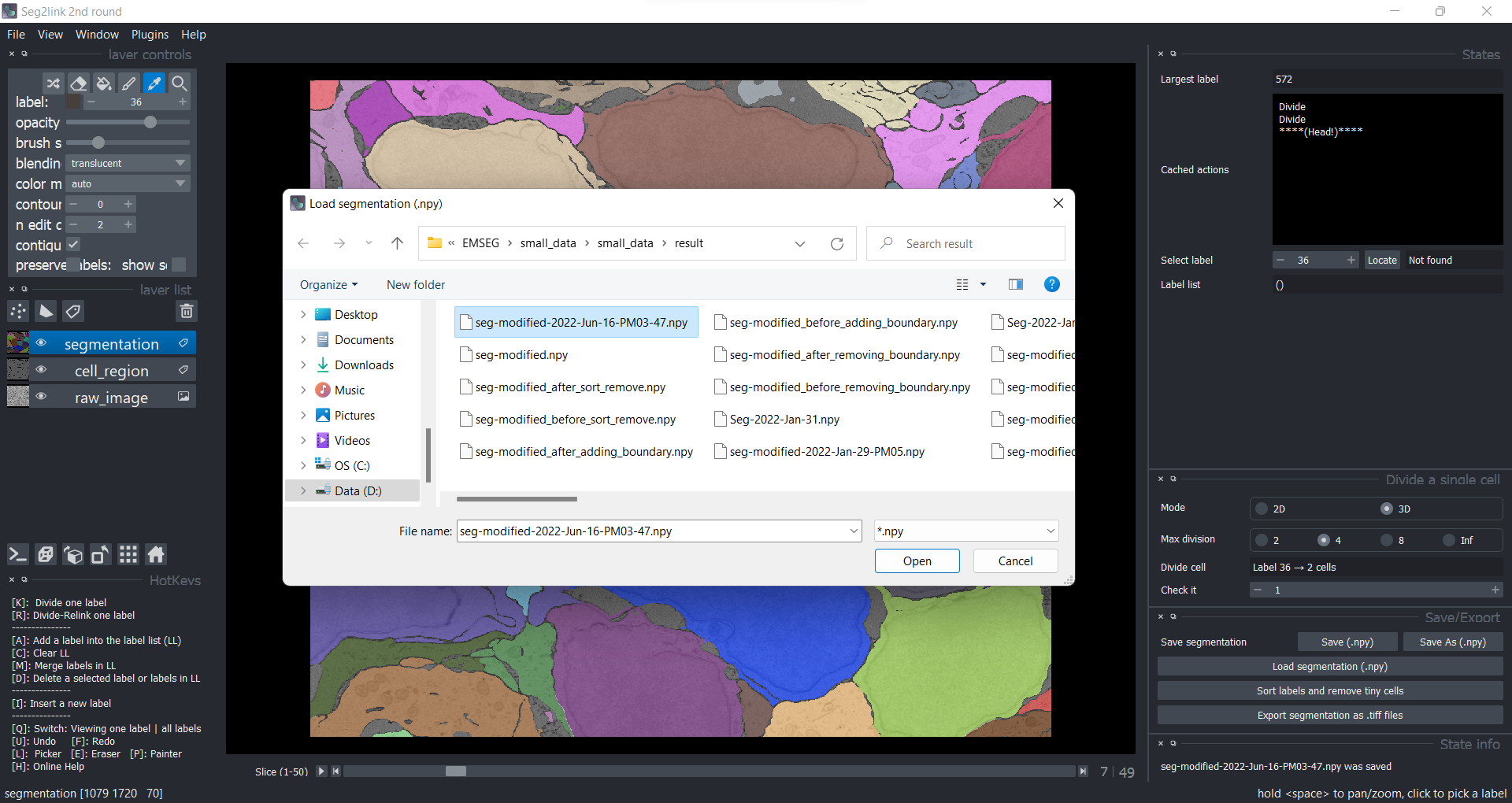
Task: Expand the Desktop tree node
Action: [303, 314]
